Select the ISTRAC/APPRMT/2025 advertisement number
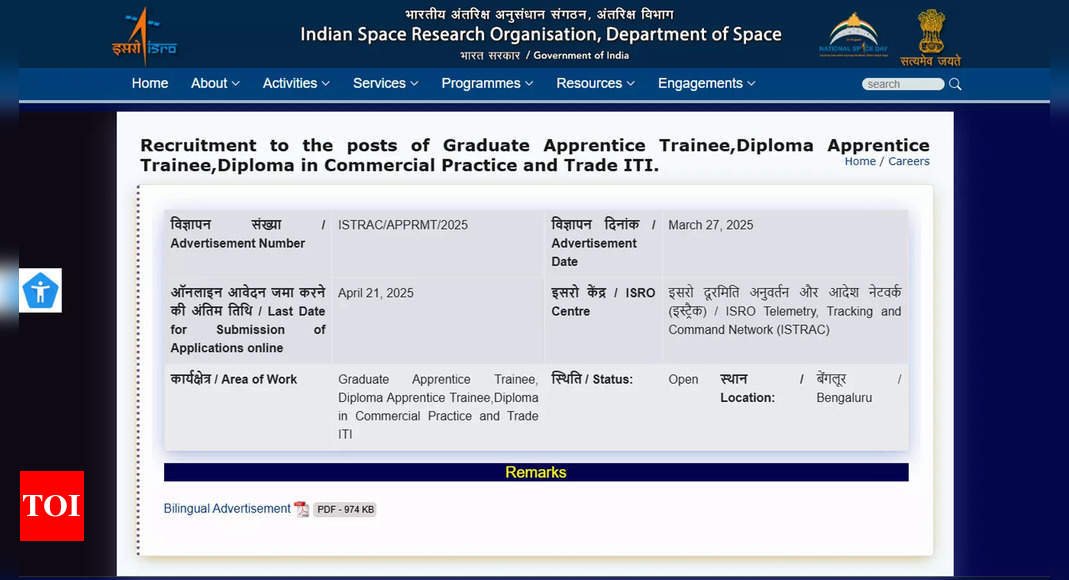Image resolution: width=1069 pixels, height=580 pixels. (x=403, y=225)
